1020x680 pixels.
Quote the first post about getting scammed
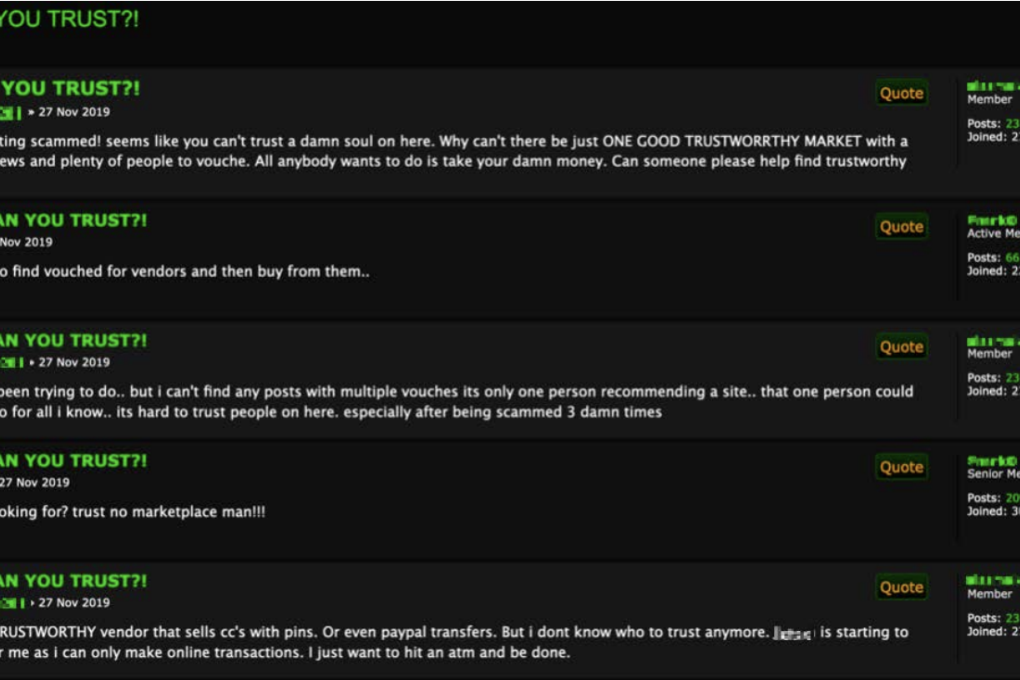900,94
